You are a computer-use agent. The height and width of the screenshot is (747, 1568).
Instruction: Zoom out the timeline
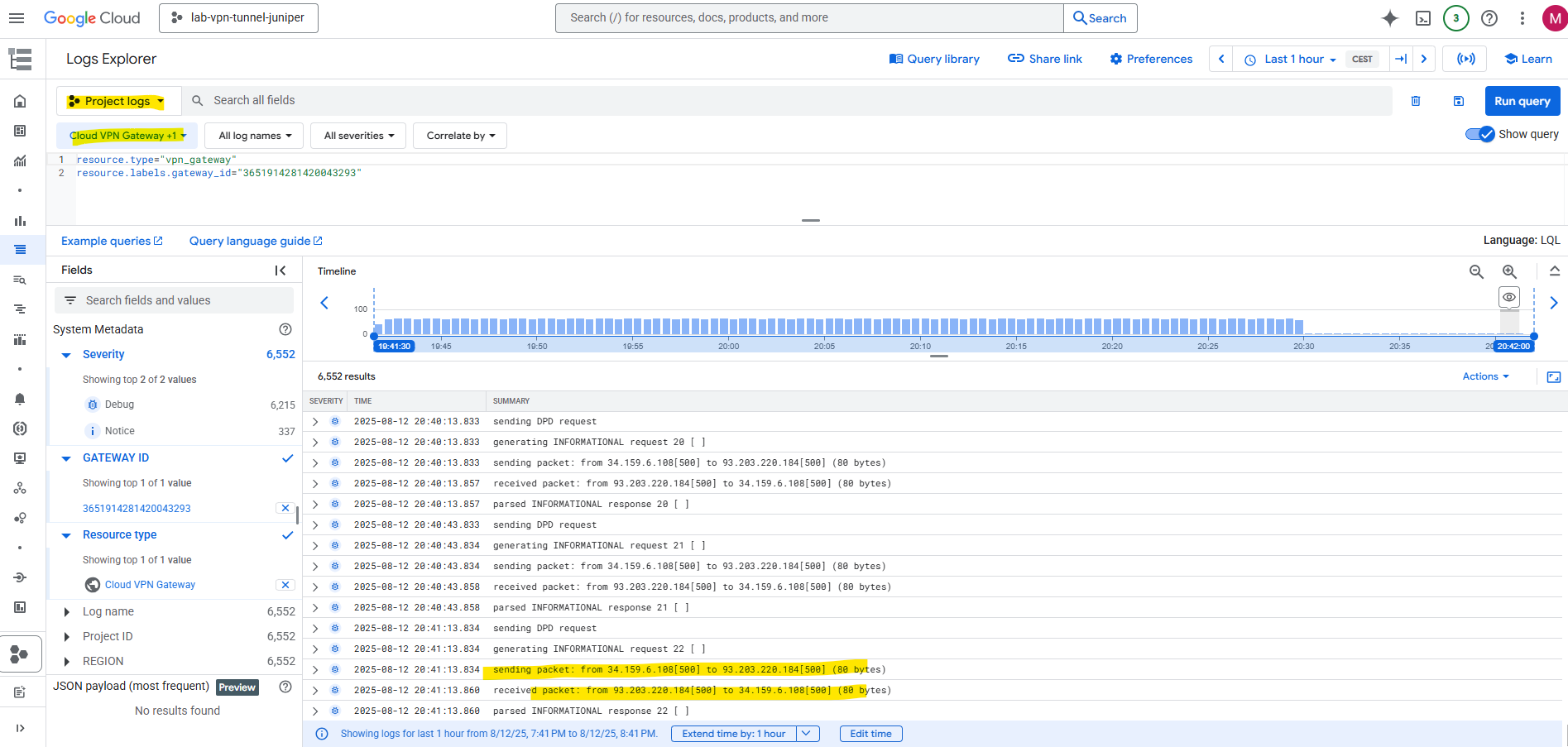pyautogui.click(x=1476, y=271)
